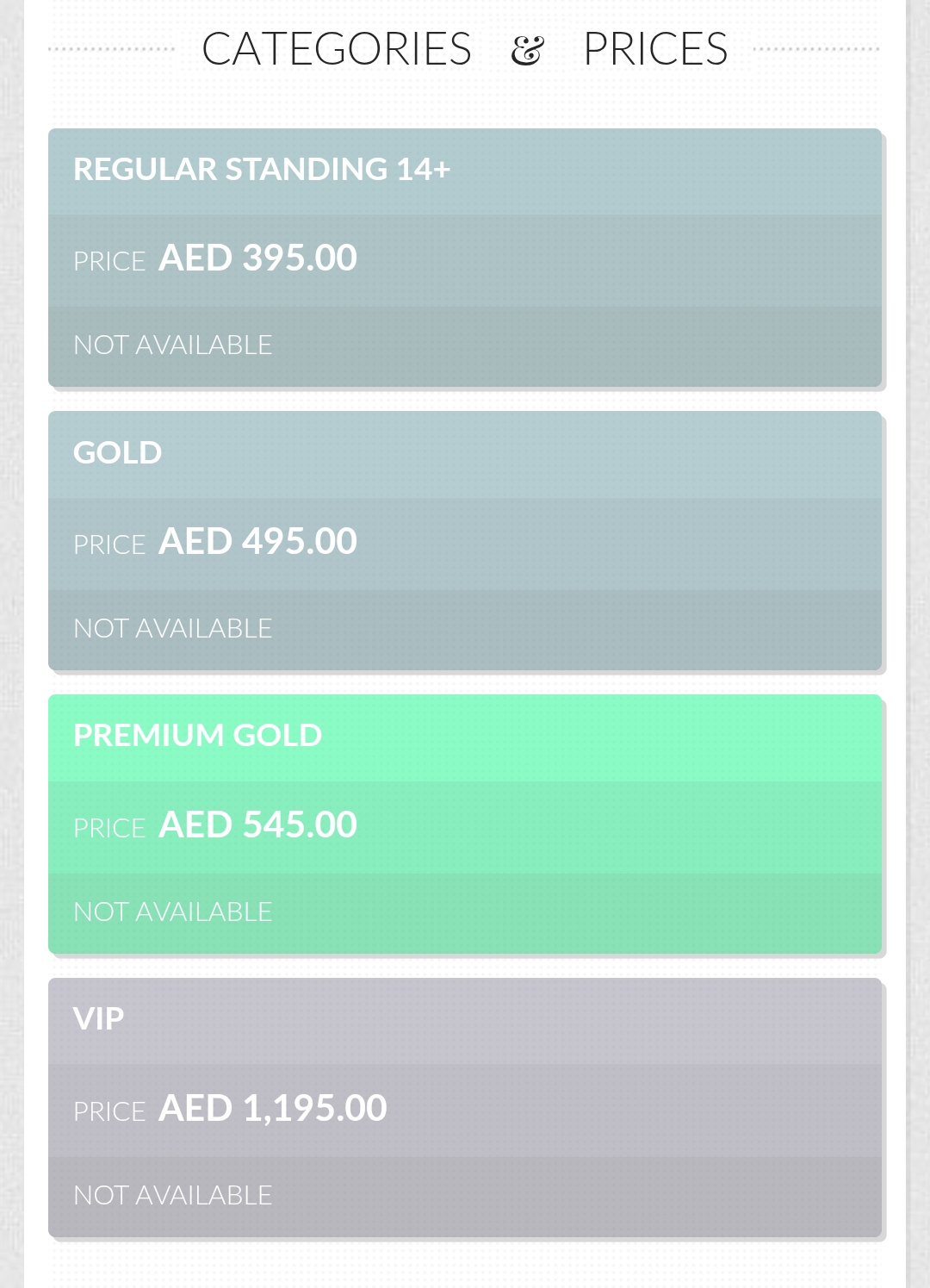Click the dotted divider left of CATEGORIES
This screenshot has height=1288, width=930.
coord(112,49)
